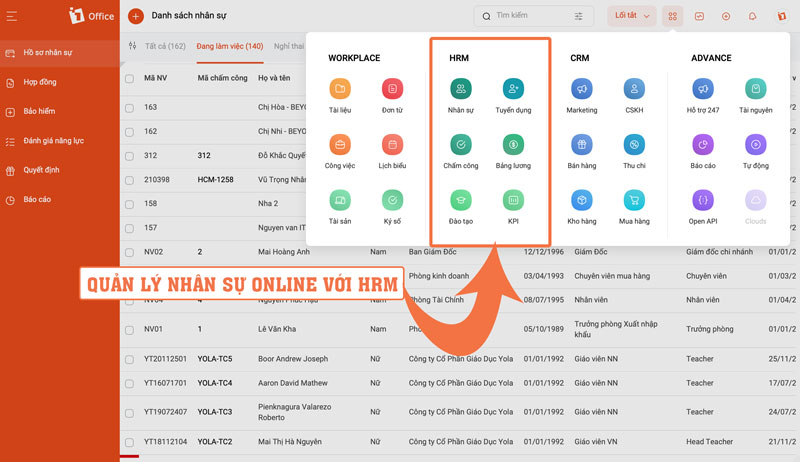Image resolution: width=800 pixels, height=462 pixels.
Task: Click the Tìm kiếm search field
Action: pos(534,16)
